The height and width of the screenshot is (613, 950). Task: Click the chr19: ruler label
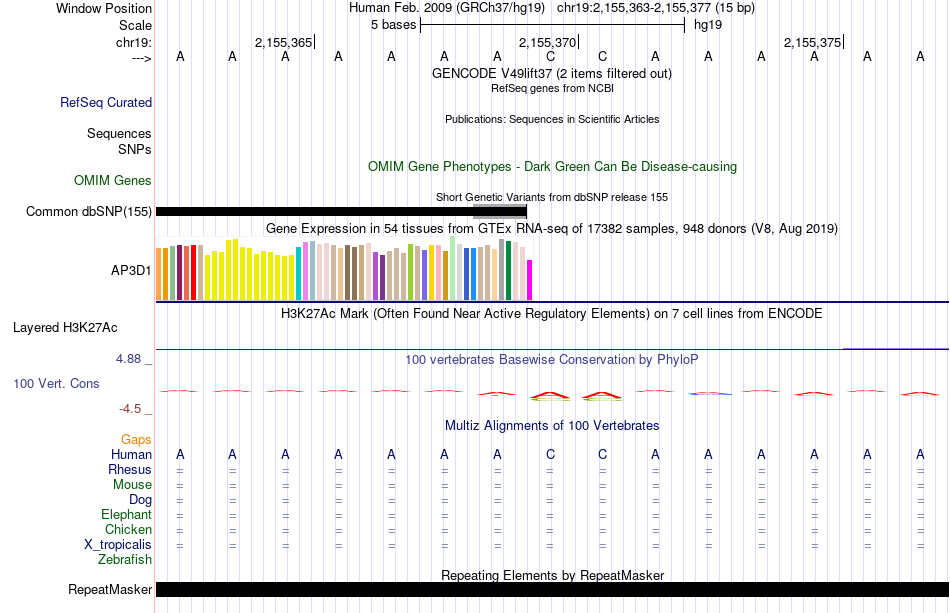coord(133,42)
